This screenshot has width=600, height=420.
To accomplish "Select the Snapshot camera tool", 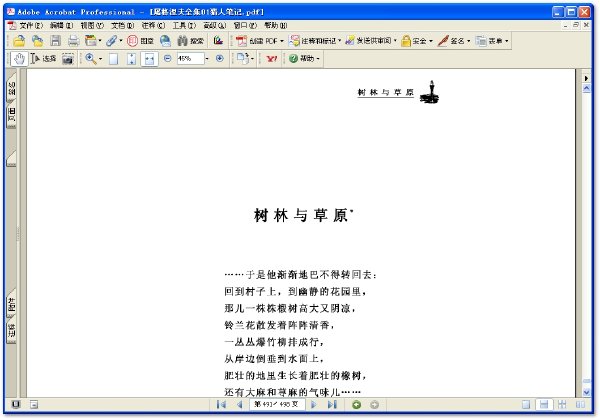I will tap(68, 59).
